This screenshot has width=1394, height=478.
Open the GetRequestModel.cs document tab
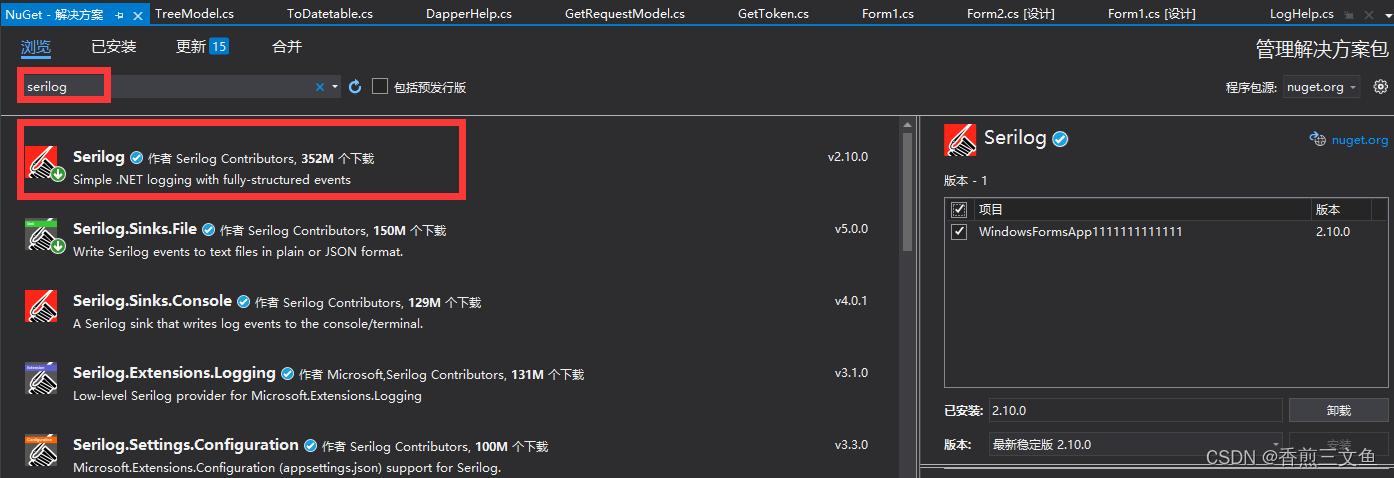(625, 14)
